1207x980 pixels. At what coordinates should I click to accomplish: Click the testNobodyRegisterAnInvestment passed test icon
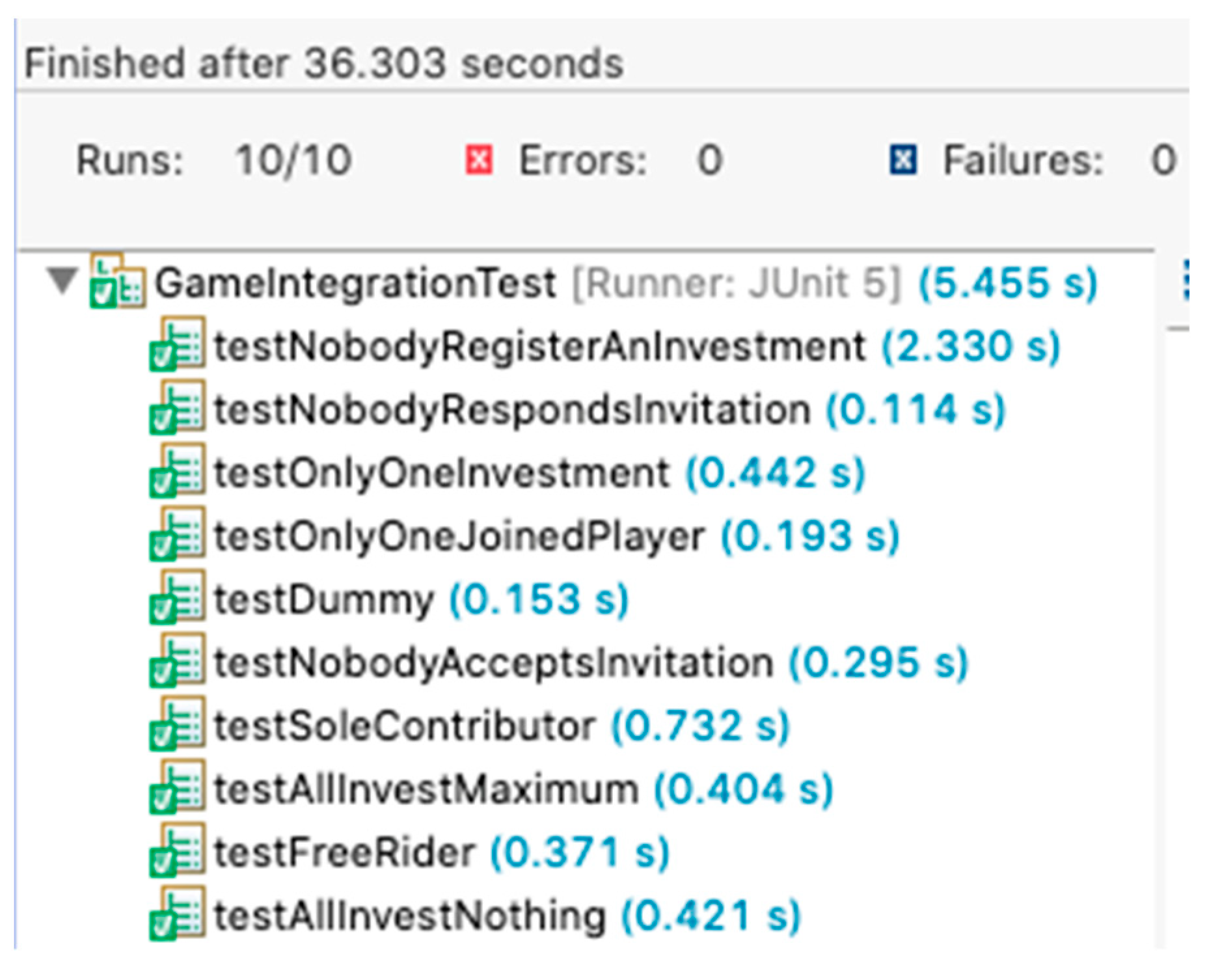(x=177, y=346)
